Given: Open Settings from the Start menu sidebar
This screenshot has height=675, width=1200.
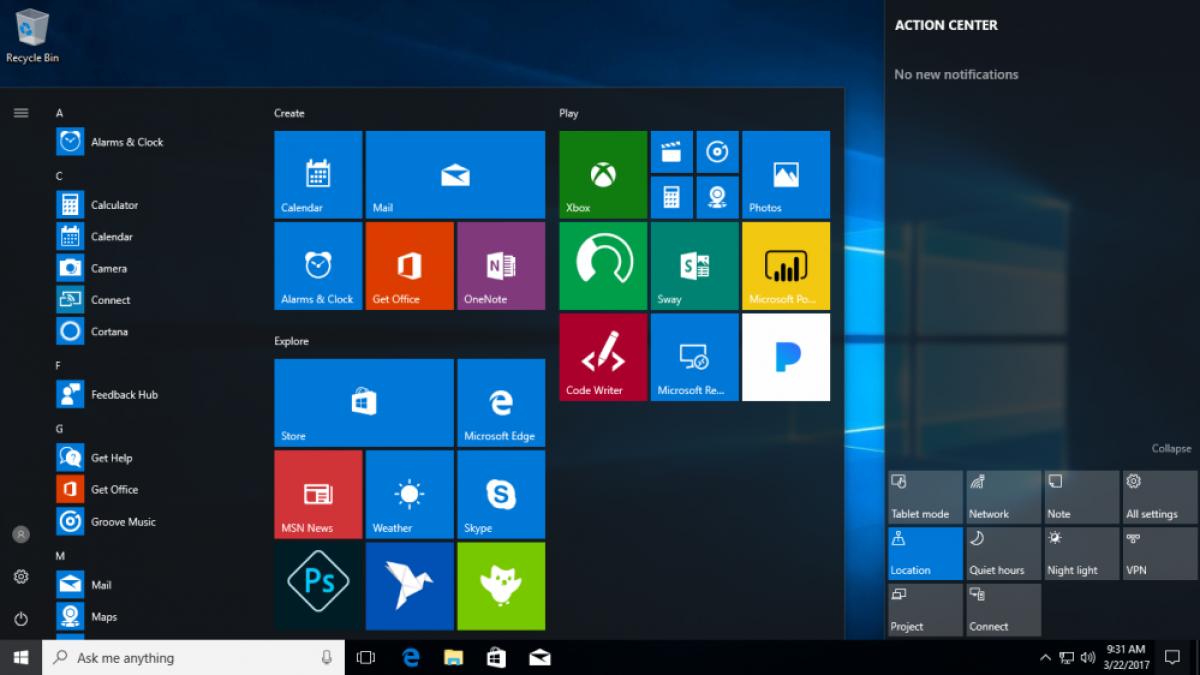Looking at the screenshot, I should 21,577.
